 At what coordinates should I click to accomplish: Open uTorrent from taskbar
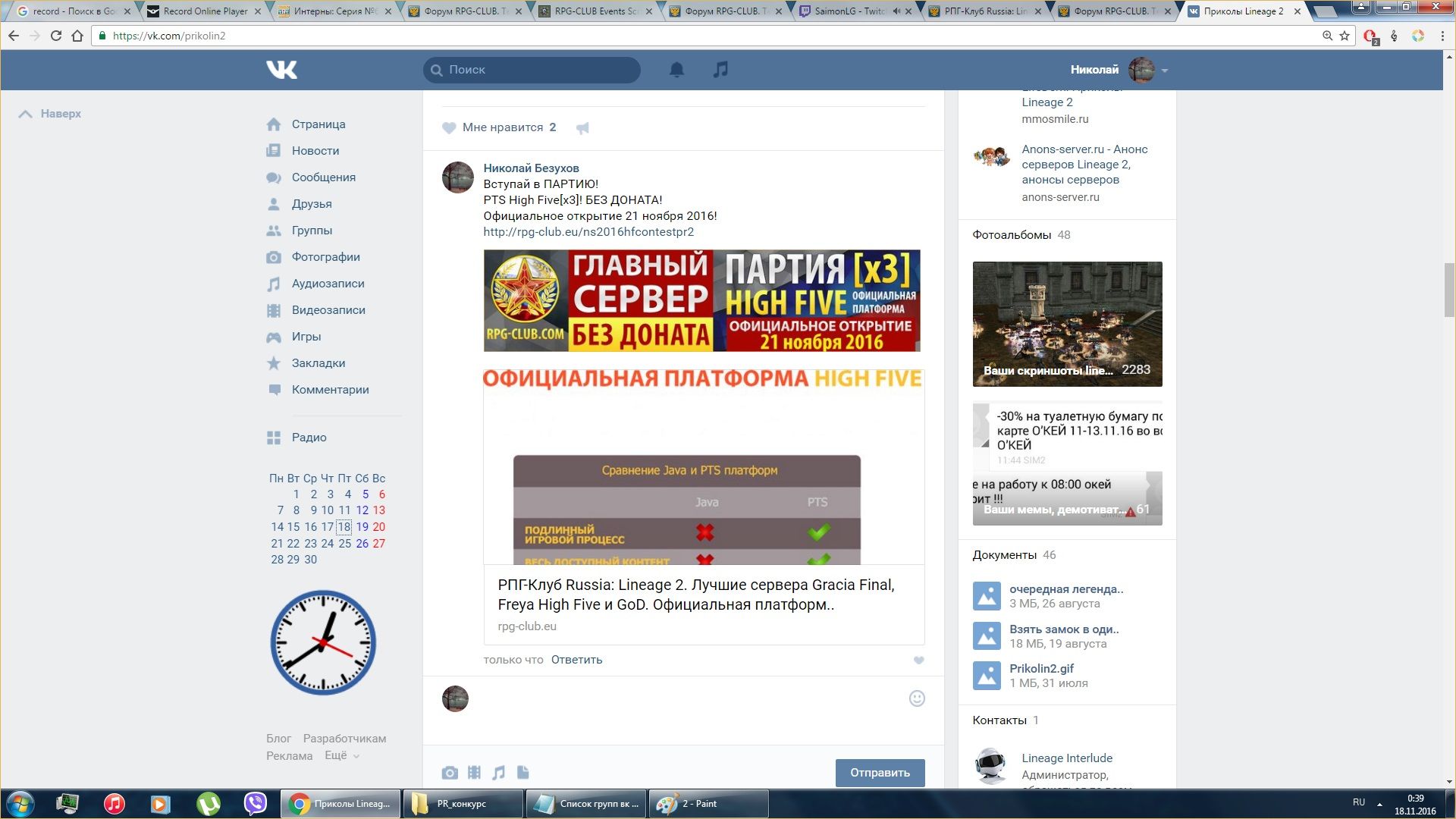tap(209, 804)
